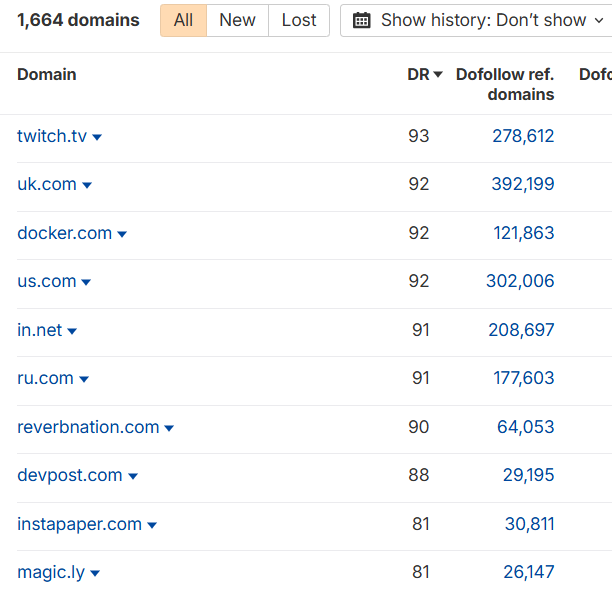Open the reverbnation.com domain link
612x595 pixels.
pyautogui.click(x=88, y=427)
